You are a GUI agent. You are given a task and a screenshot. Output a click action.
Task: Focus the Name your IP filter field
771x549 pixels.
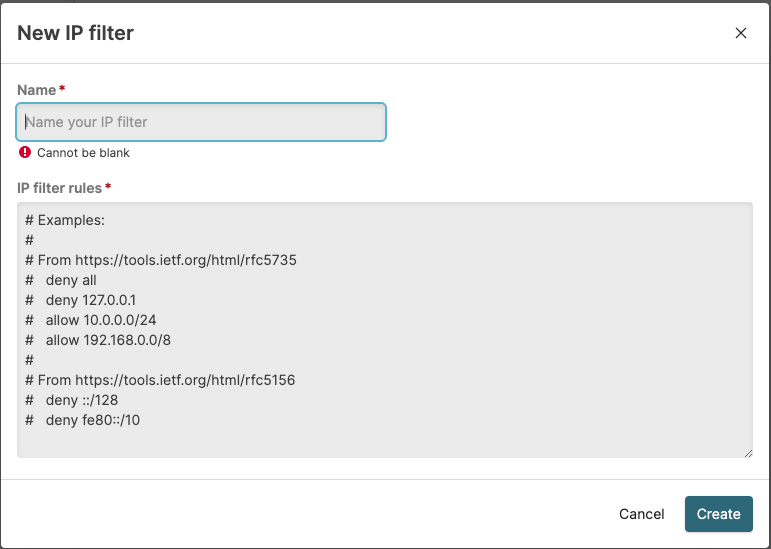tap(201, 122)
